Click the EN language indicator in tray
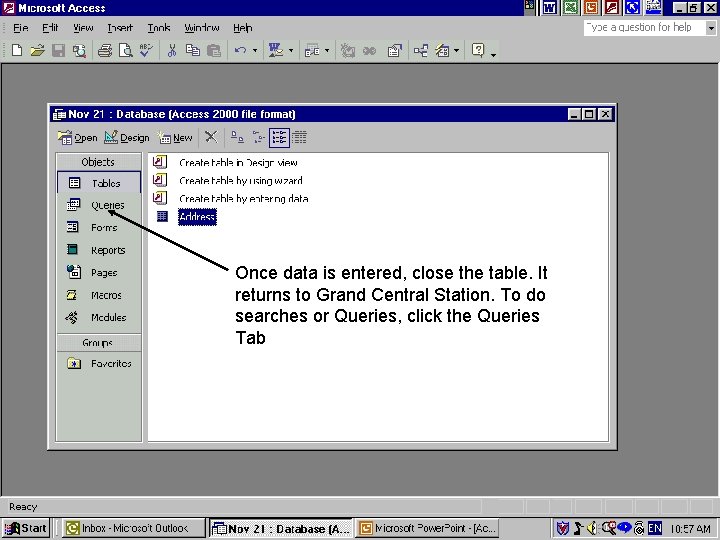The height and width of the screenshot is (540, 720). point(655,529)
